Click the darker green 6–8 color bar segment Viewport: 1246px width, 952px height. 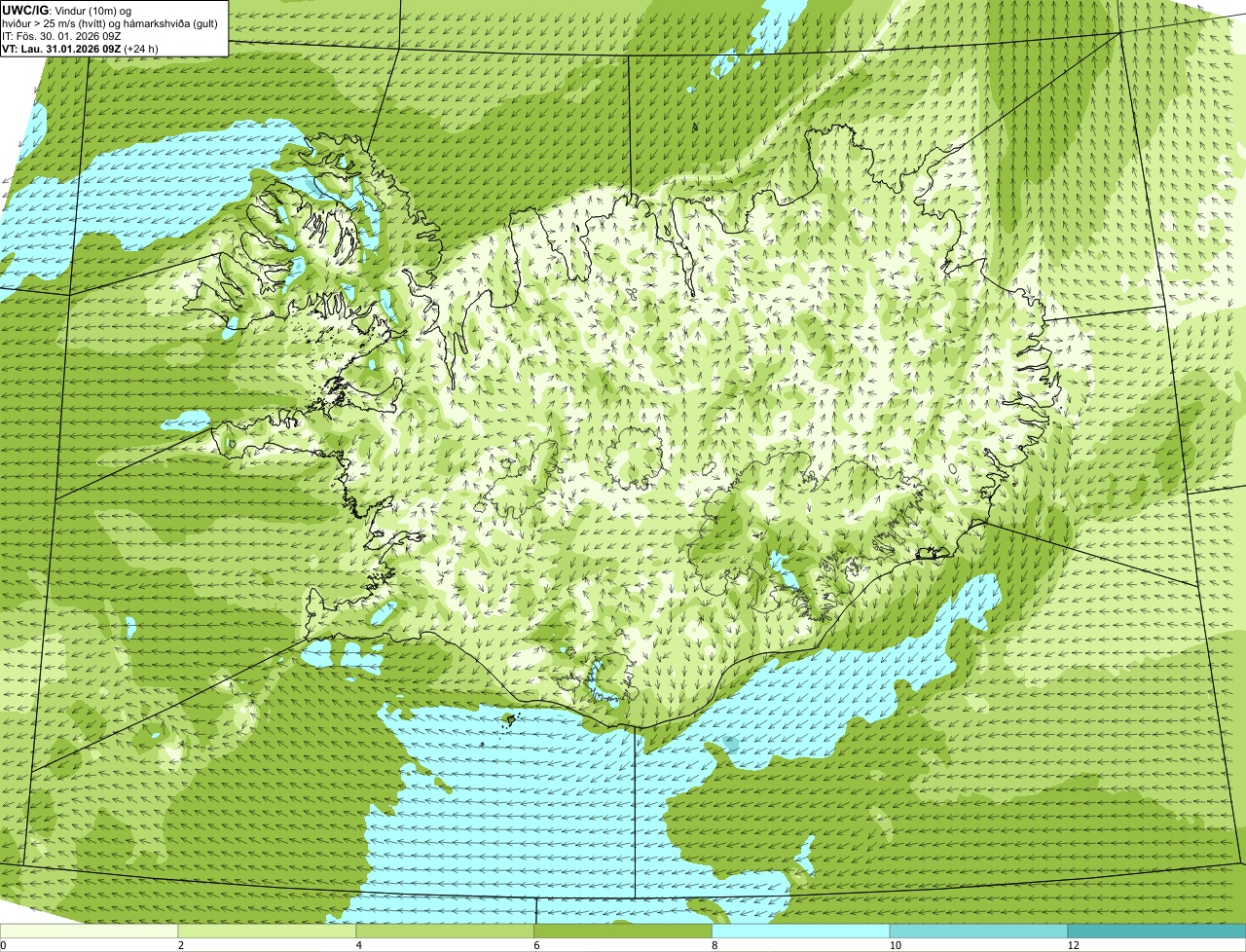click(x=624, y=932)
